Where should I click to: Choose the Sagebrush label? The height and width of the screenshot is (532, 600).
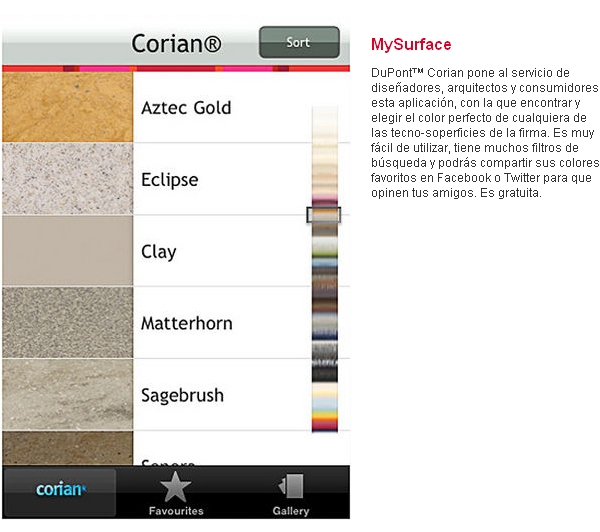[182, 395]
